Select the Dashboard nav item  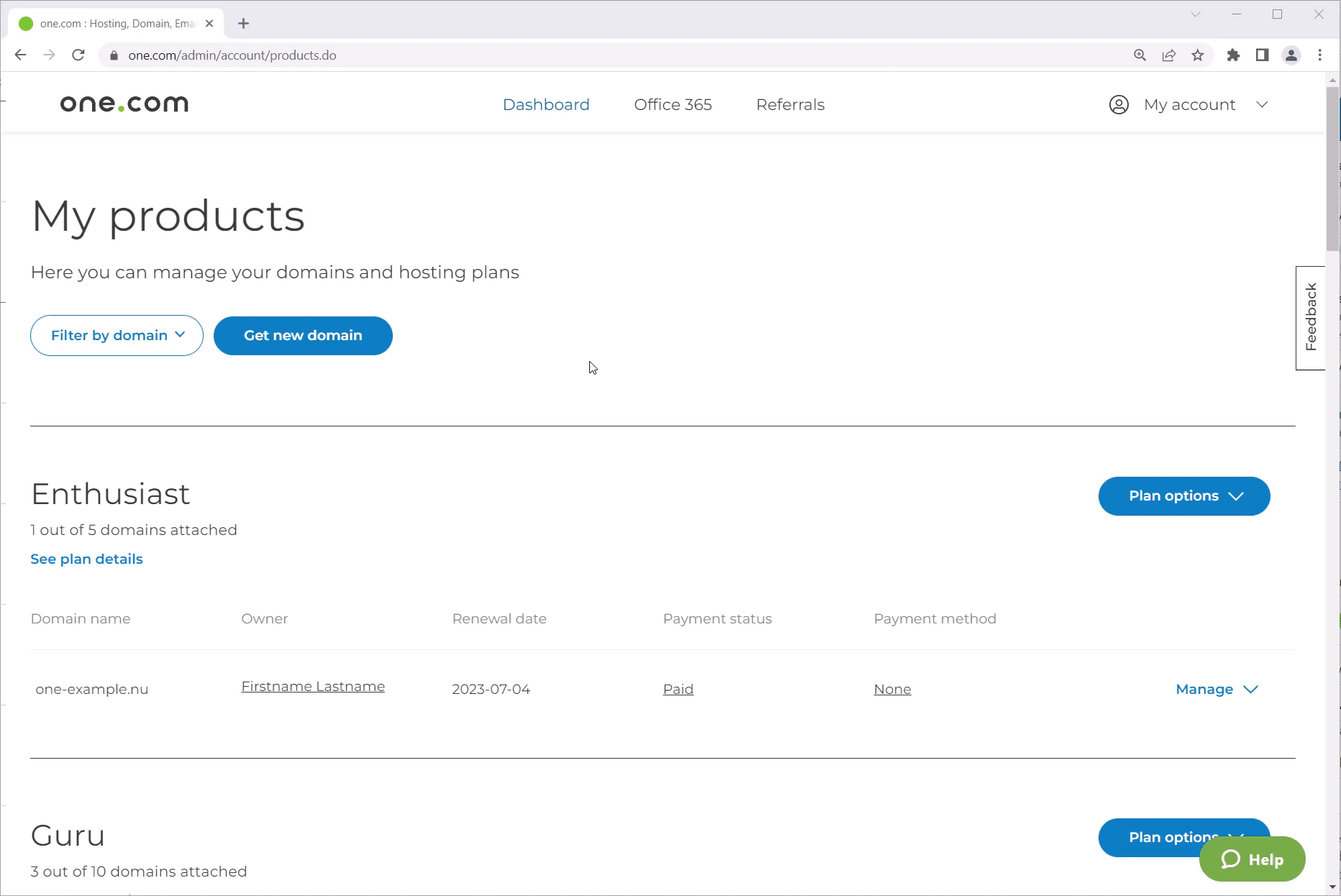click(546, 104)
